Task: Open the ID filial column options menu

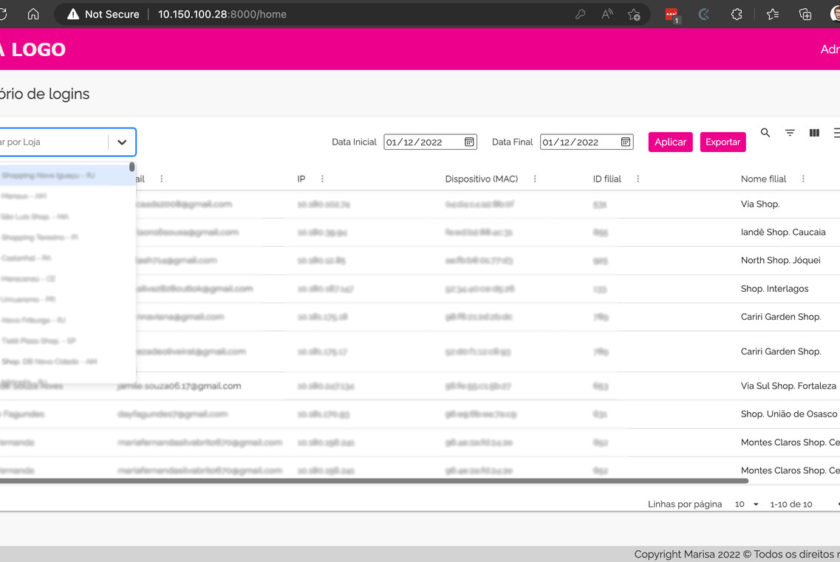Action: pyautogui.click(x=638, y=179)
